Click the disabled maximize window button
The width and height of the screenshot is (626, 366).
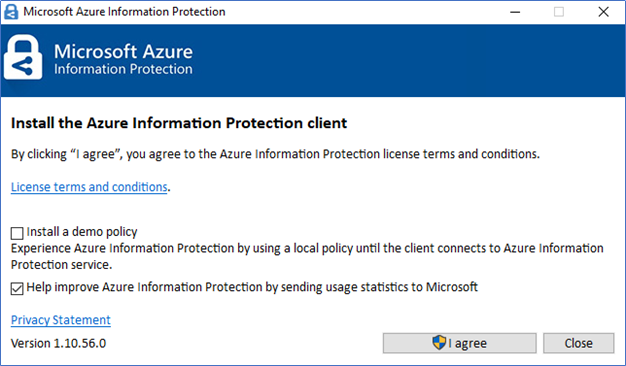pyautogui.click(x=559, y=12)
